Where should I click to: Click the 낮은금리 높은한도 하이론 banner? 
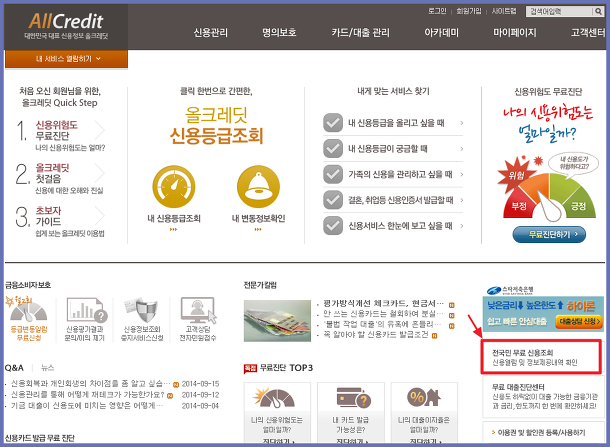(x=543, y=314)
